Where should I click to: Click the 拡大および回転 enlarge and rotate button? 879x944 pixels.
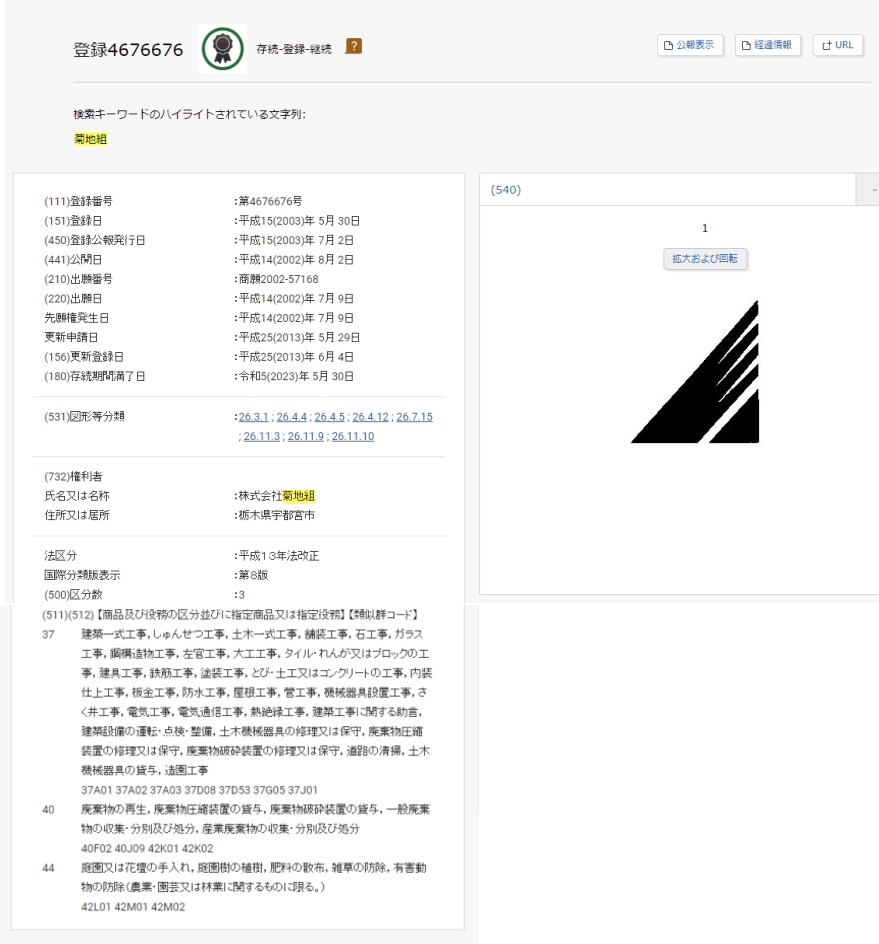[705, 259]
